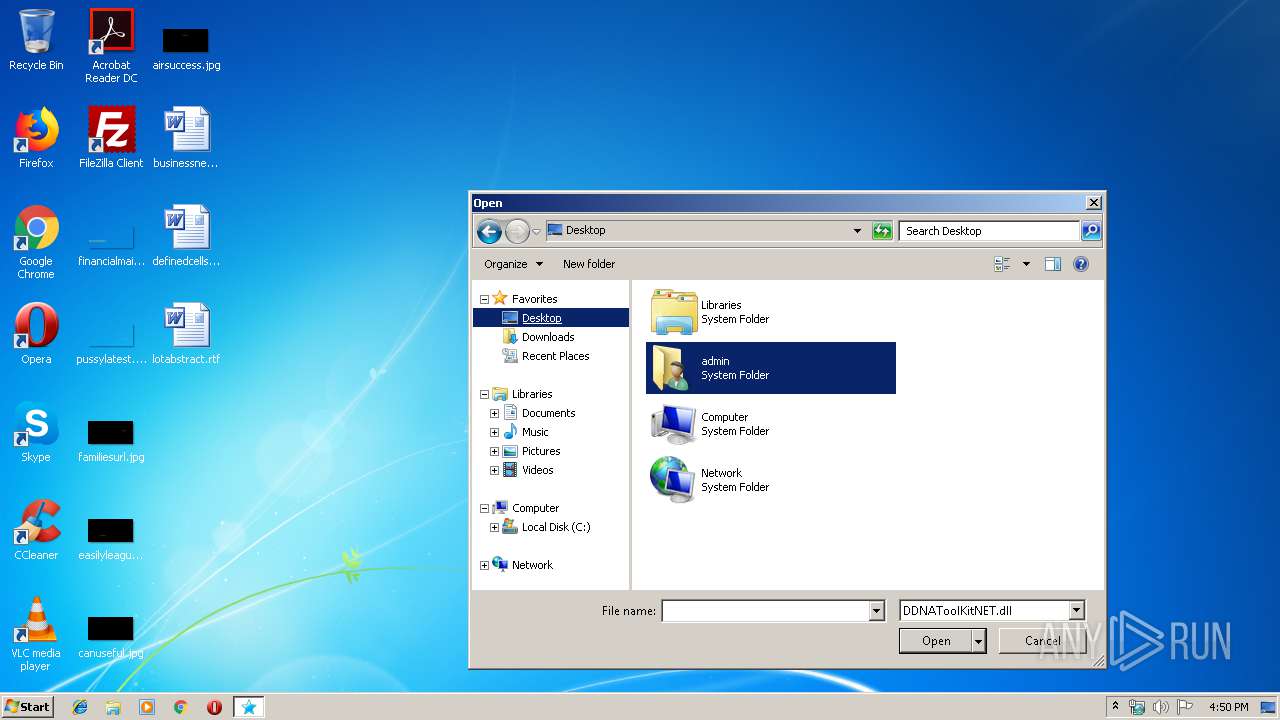Click the Back navigation arrow in Open dialog

click(x=489, y=232)
